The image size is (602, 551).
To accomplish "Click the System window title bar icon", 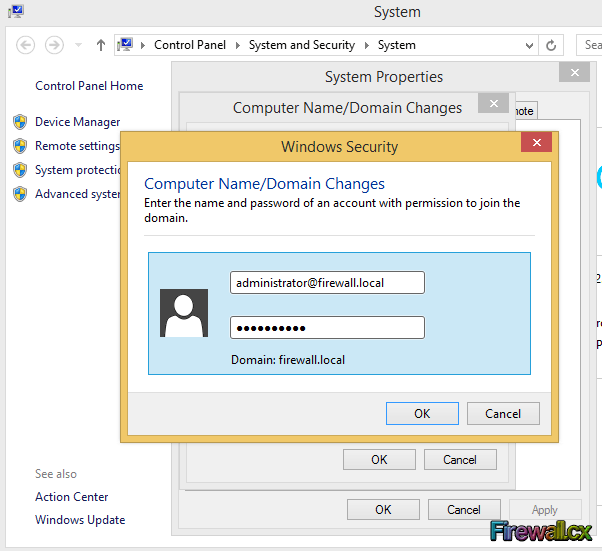I will click(16, 12).
